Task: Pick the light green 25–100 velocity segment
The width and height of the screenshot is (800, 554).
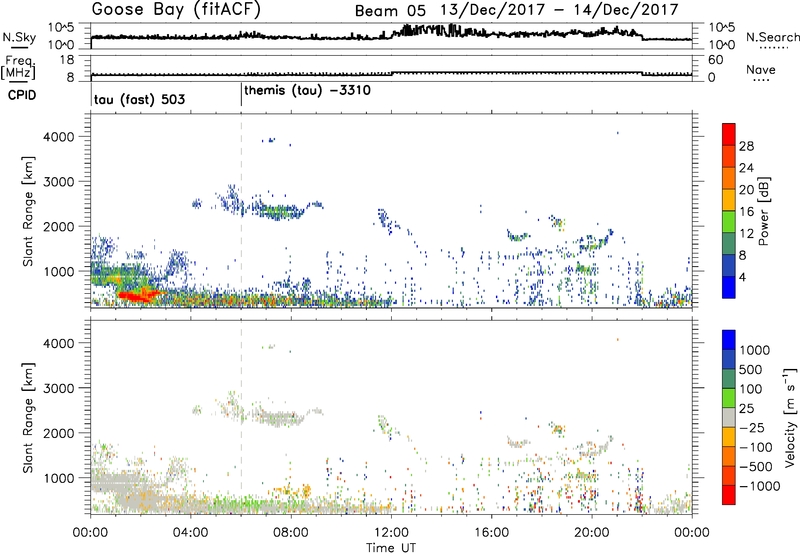Action: tap(729, 398)
